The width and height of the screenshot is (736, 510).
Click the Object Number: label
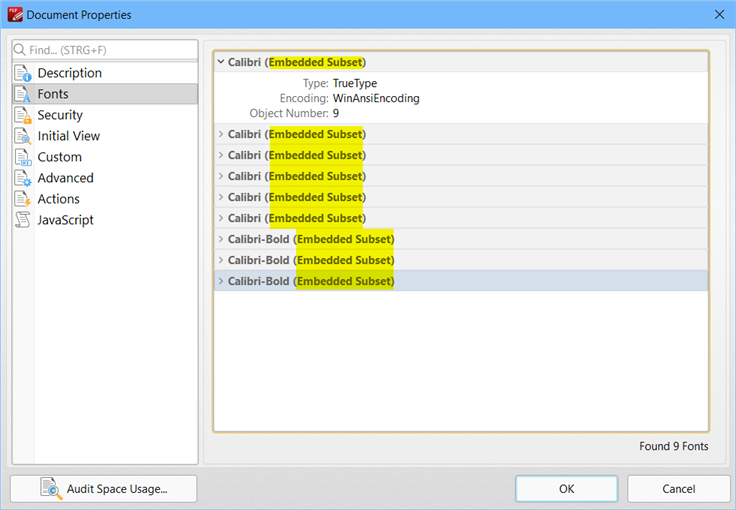point(289,114)
